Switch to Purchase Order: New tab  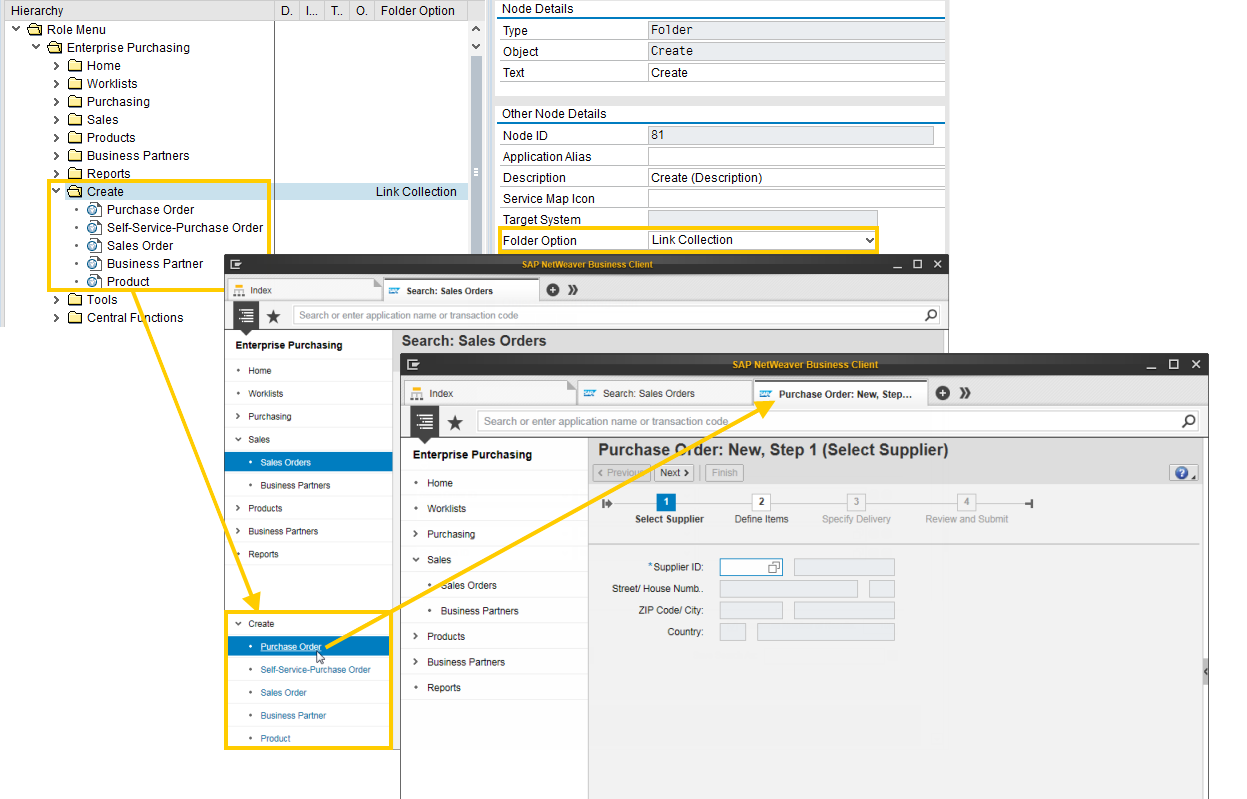click(843, 394)
